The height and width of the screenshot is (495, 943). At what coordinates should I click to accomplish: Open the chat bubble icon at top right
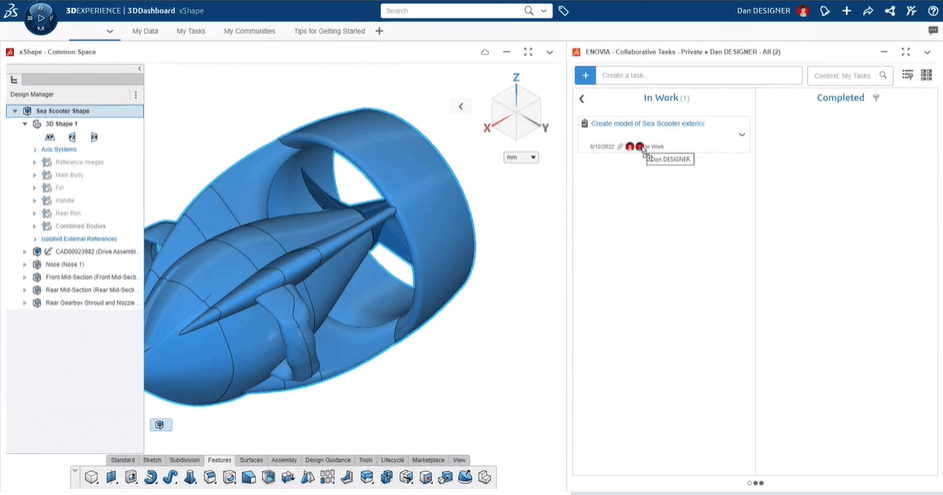pos(932,31)
